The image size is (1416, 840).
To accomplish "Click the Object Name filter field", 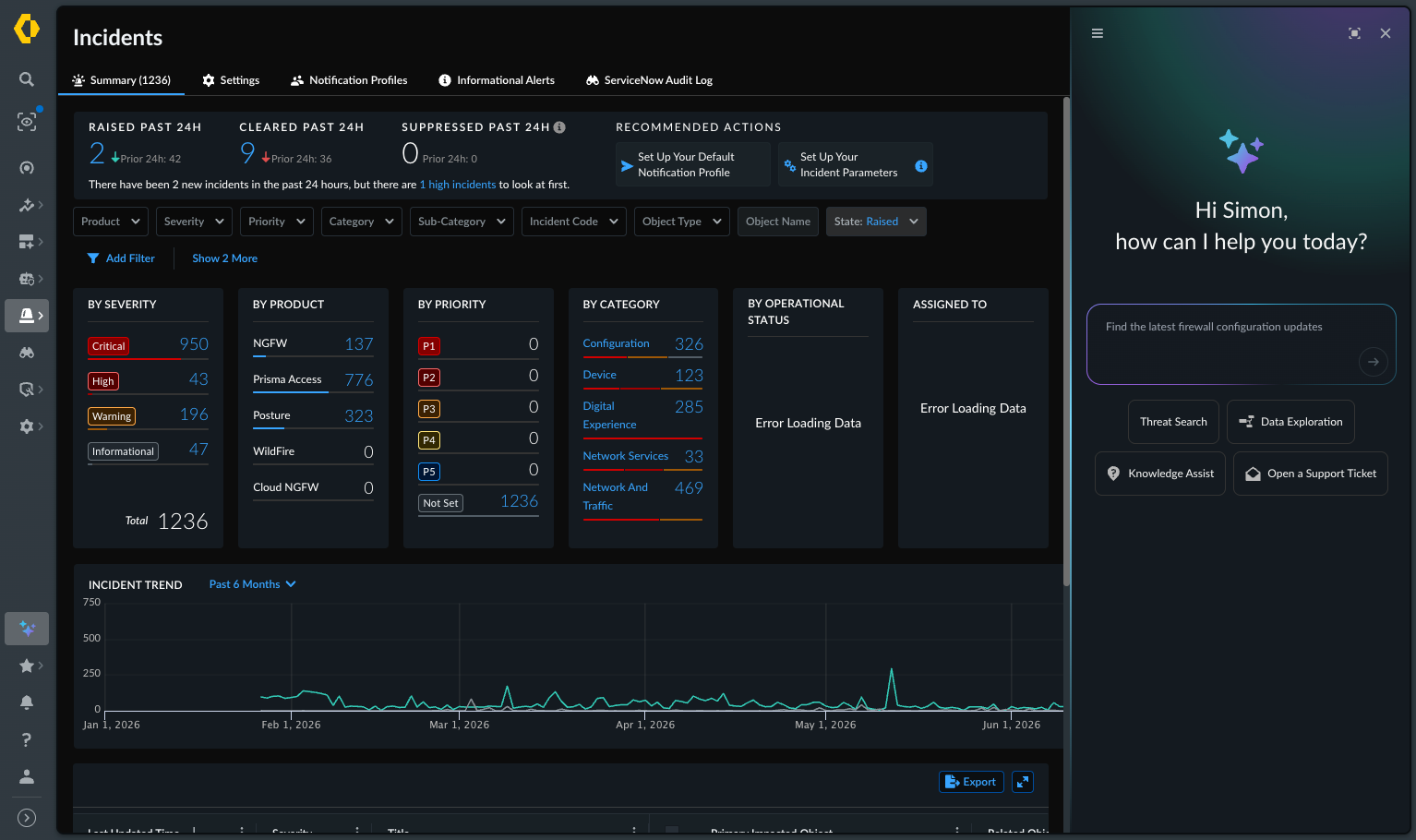I will pyautogui.click(x=778, y=222).
